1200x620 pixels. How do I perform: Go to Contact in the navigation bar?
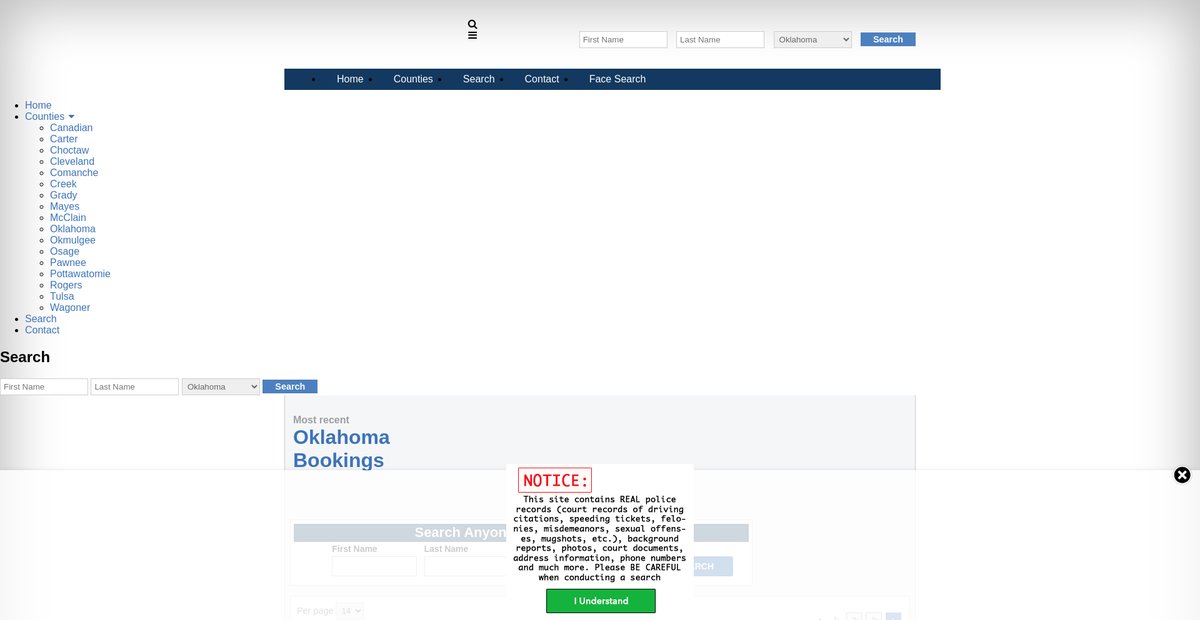541,79
